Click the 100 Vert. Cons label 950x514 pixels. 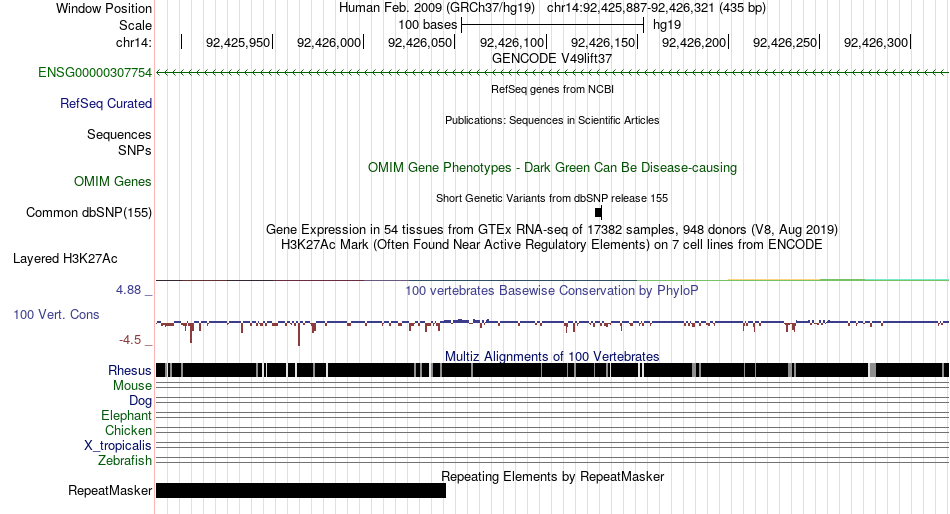click(x=56, y=315)
